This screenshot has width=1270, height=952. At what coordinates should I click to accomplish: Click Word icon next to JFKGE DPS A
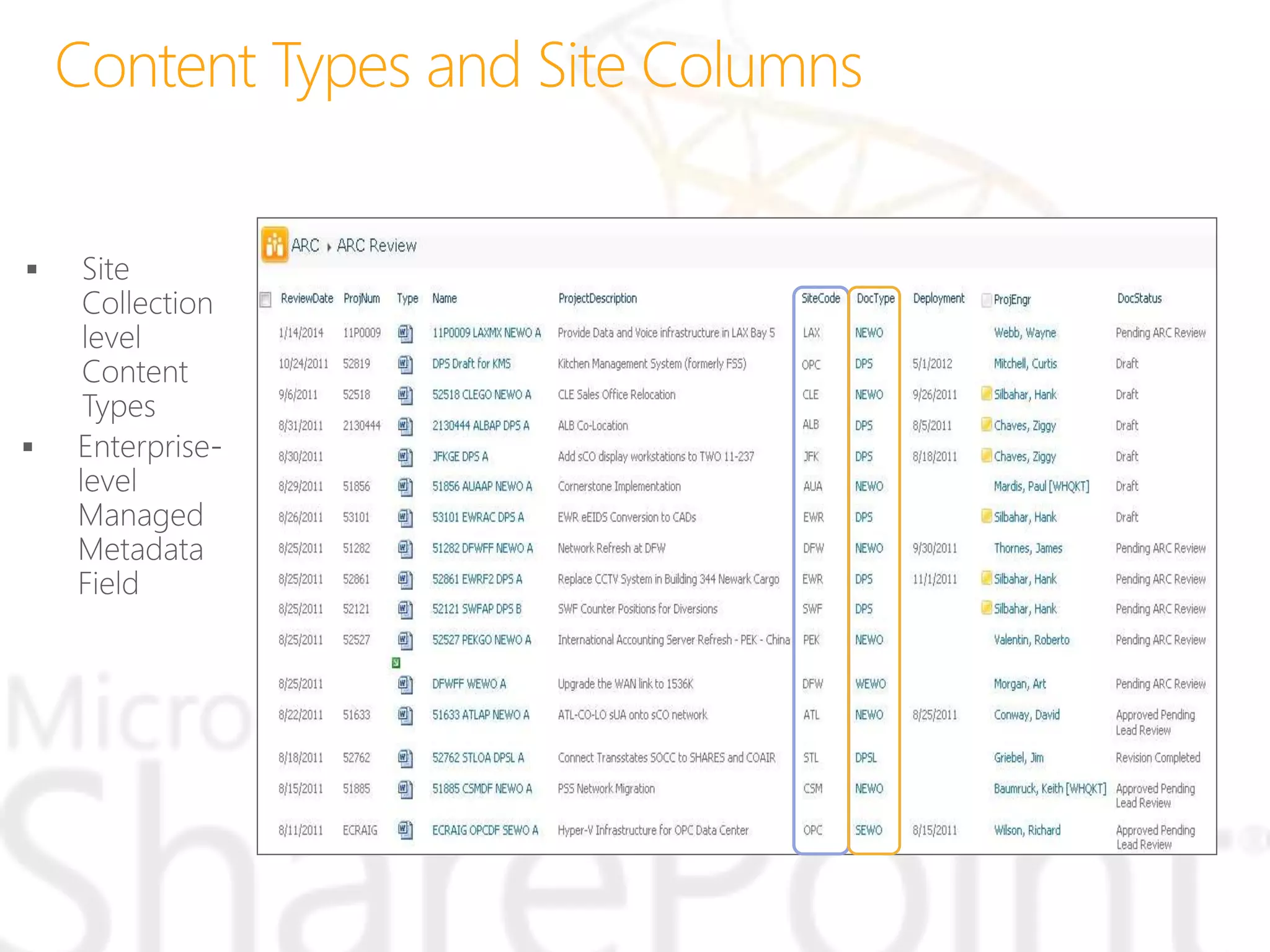coord(405,457)
